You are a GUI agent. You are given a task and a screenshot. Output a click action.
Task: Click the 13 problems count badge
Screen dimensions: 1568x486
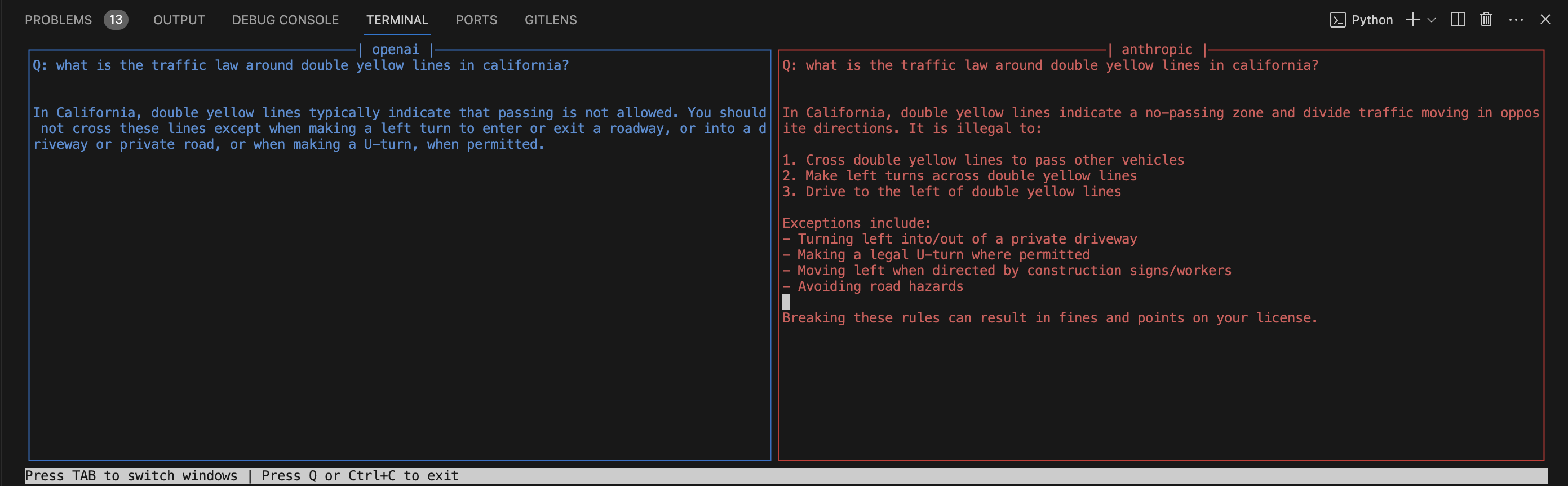click(x=116, y=20)
